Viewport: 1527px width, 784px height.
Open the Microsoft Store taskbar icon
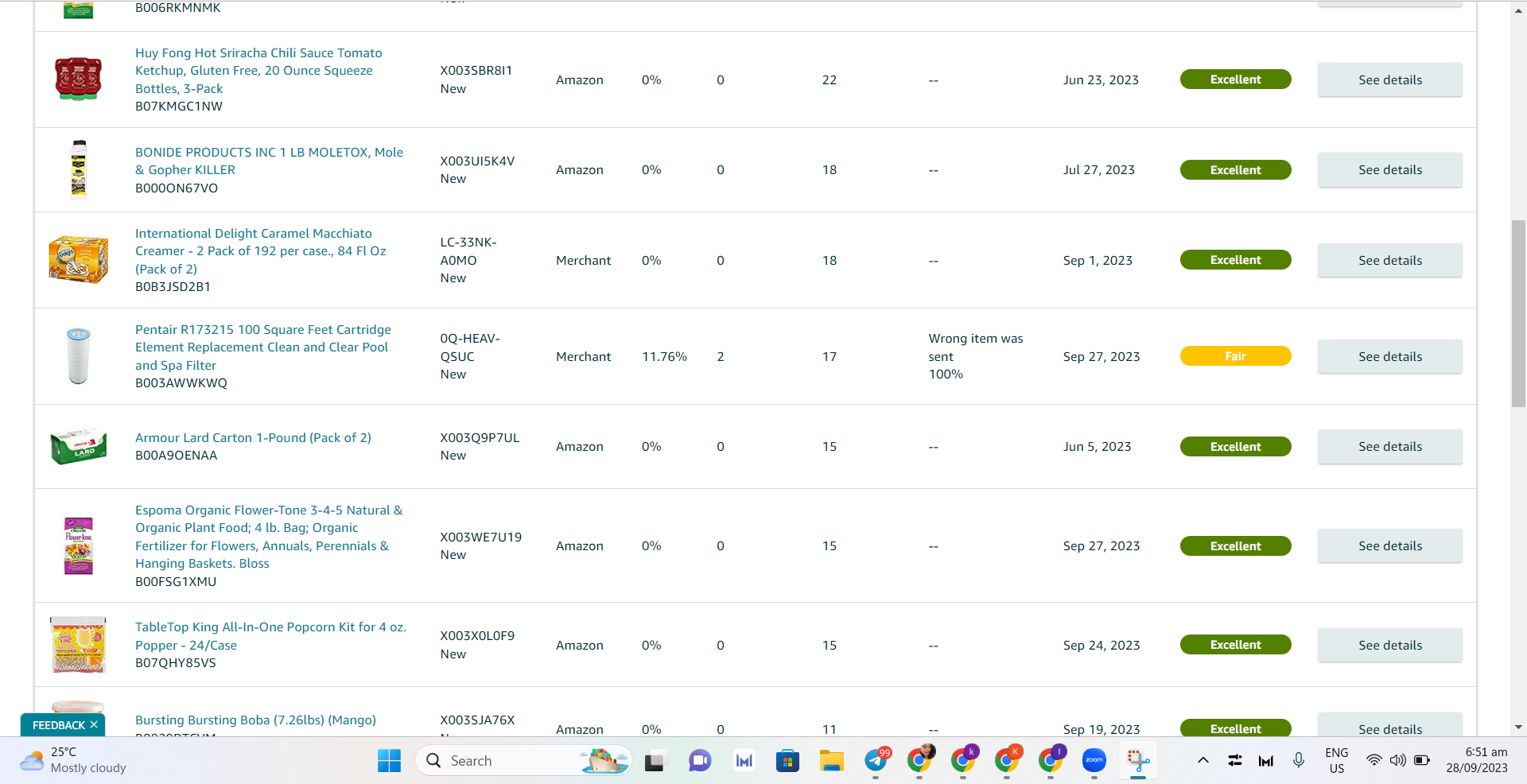point(787,761)
